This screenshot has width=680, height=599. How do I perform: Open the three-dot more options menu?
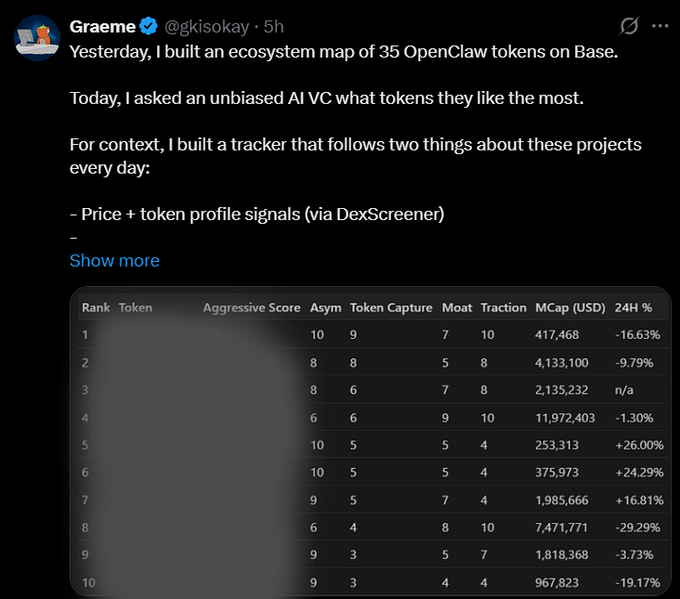coord(660,26)
